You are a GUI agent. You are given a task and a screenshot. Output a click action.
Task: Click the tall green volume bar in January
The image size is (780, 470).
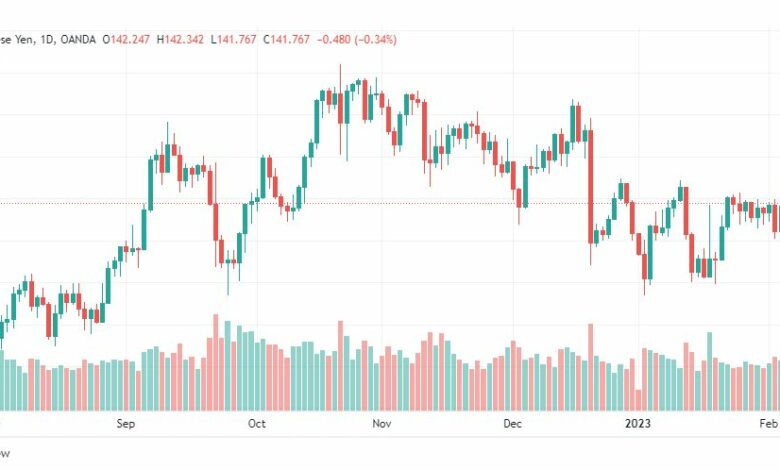[x=710, y=372]
